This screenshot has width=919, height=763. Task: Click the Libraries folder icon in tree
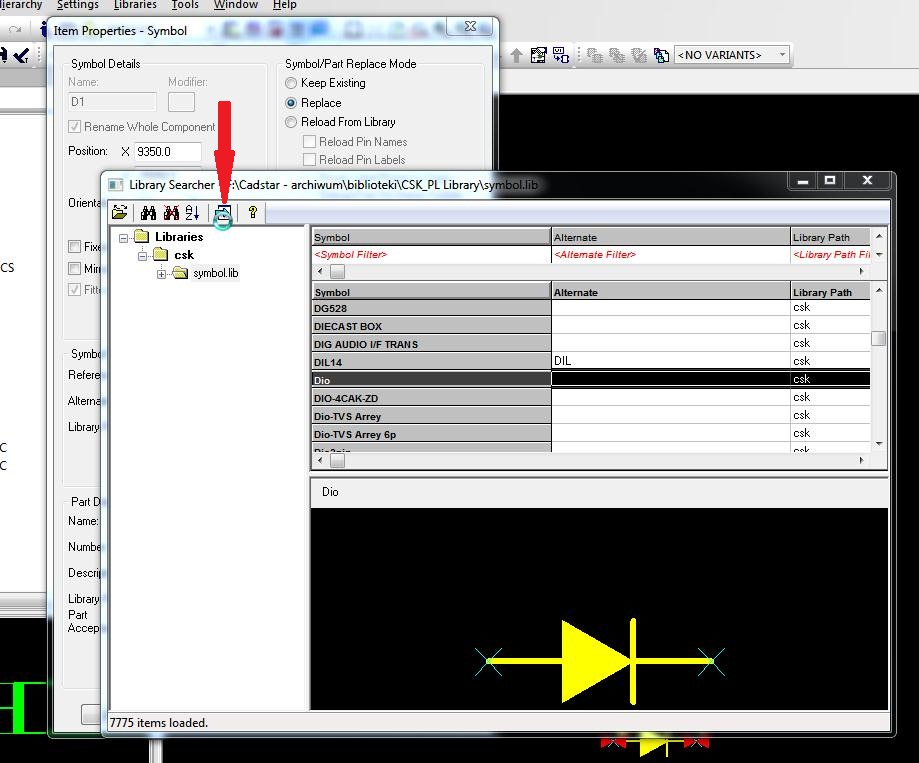pyautogui.click(x=141, y=236)
